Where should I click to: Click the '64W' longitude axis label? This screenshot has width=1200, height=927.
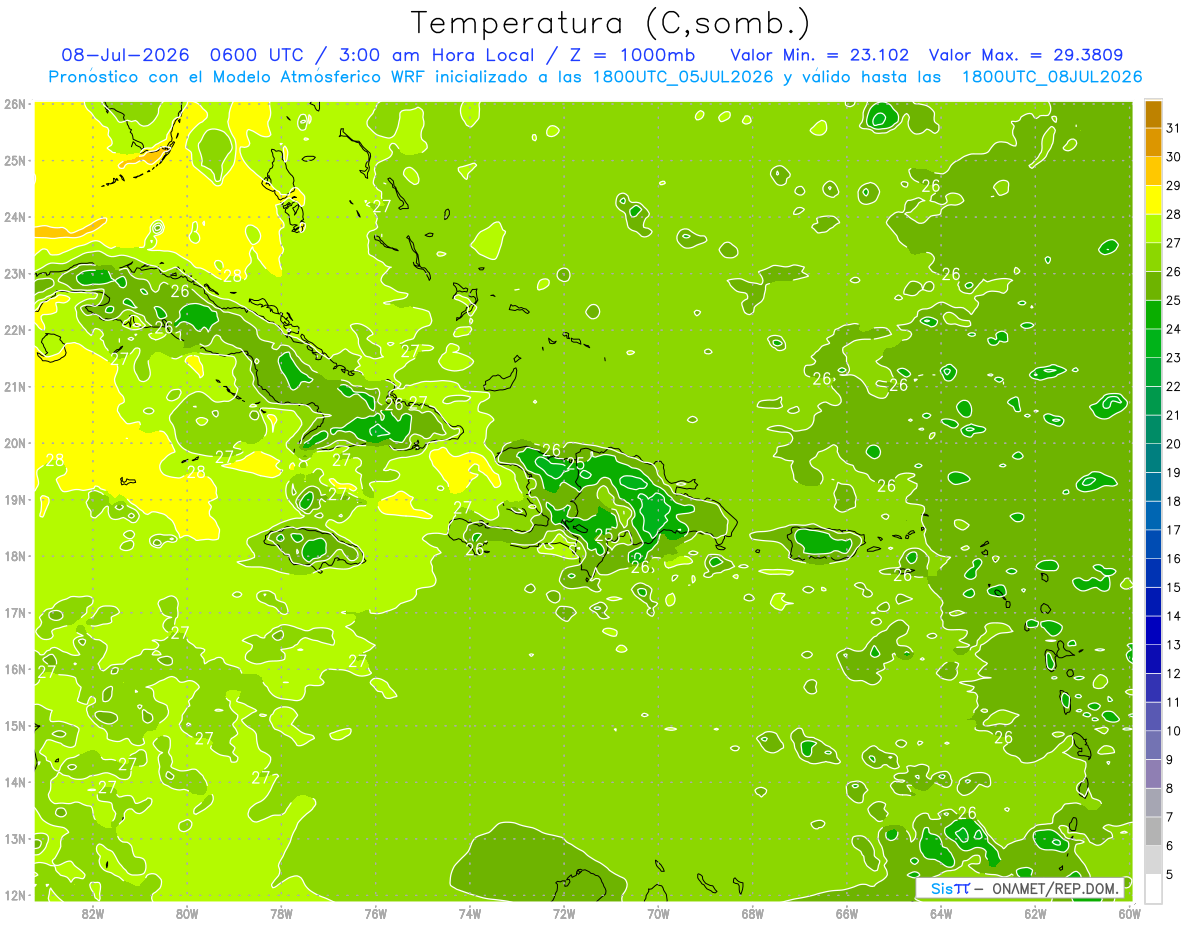click(x=941, y=914)
